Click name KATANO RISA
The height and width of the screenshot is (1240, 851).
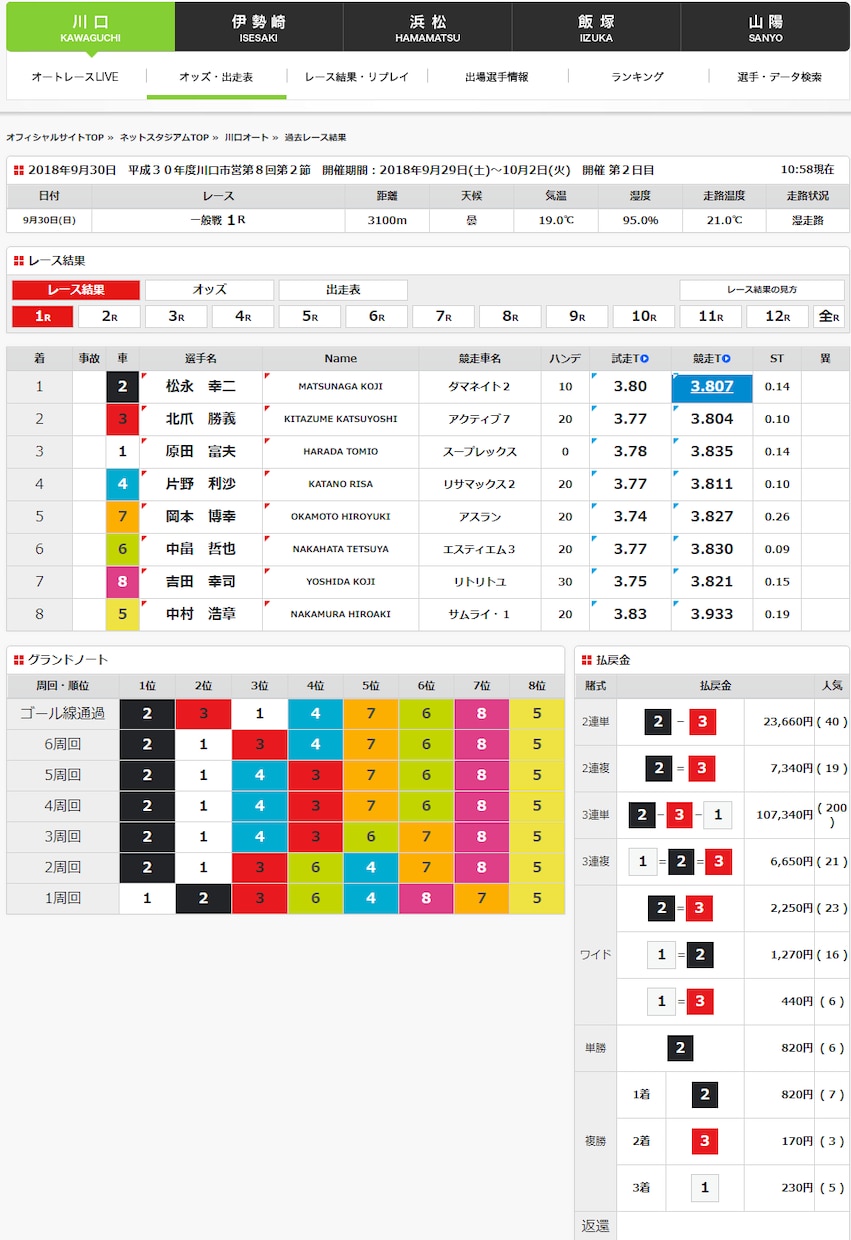pos(340,484)
